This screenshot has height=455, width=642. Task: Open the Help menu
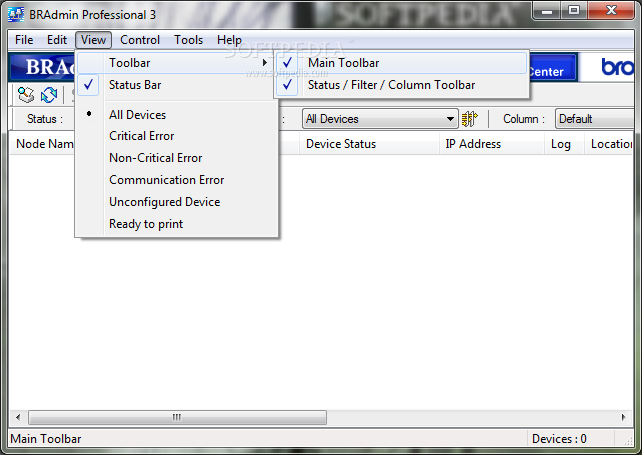click(x=229, y=40)
